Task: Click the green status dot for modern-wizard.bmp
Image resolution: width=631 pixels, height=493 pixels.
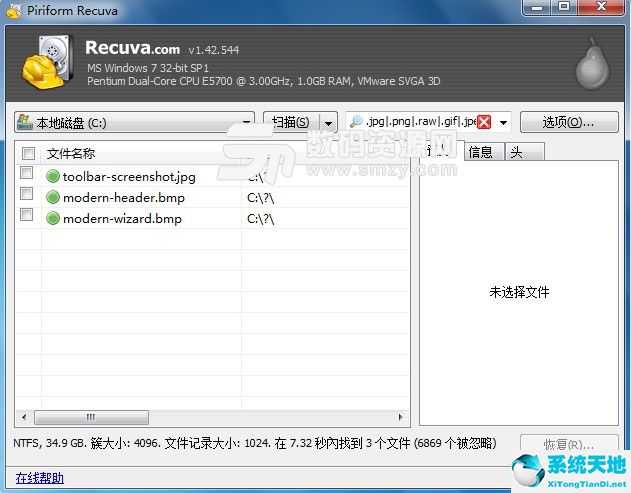Action: (53, 219)
